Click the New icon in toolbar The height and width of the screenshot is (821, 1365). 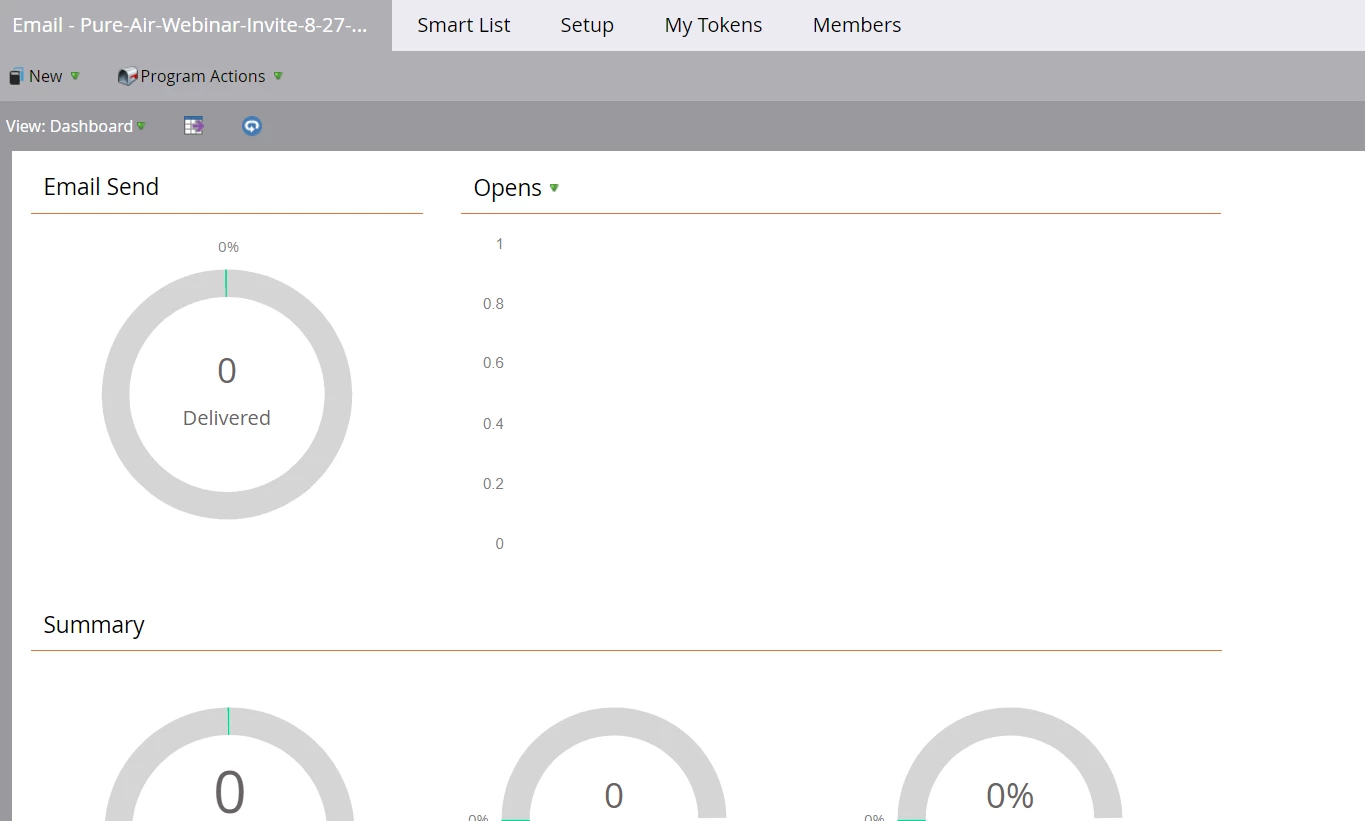coord(16,76)
